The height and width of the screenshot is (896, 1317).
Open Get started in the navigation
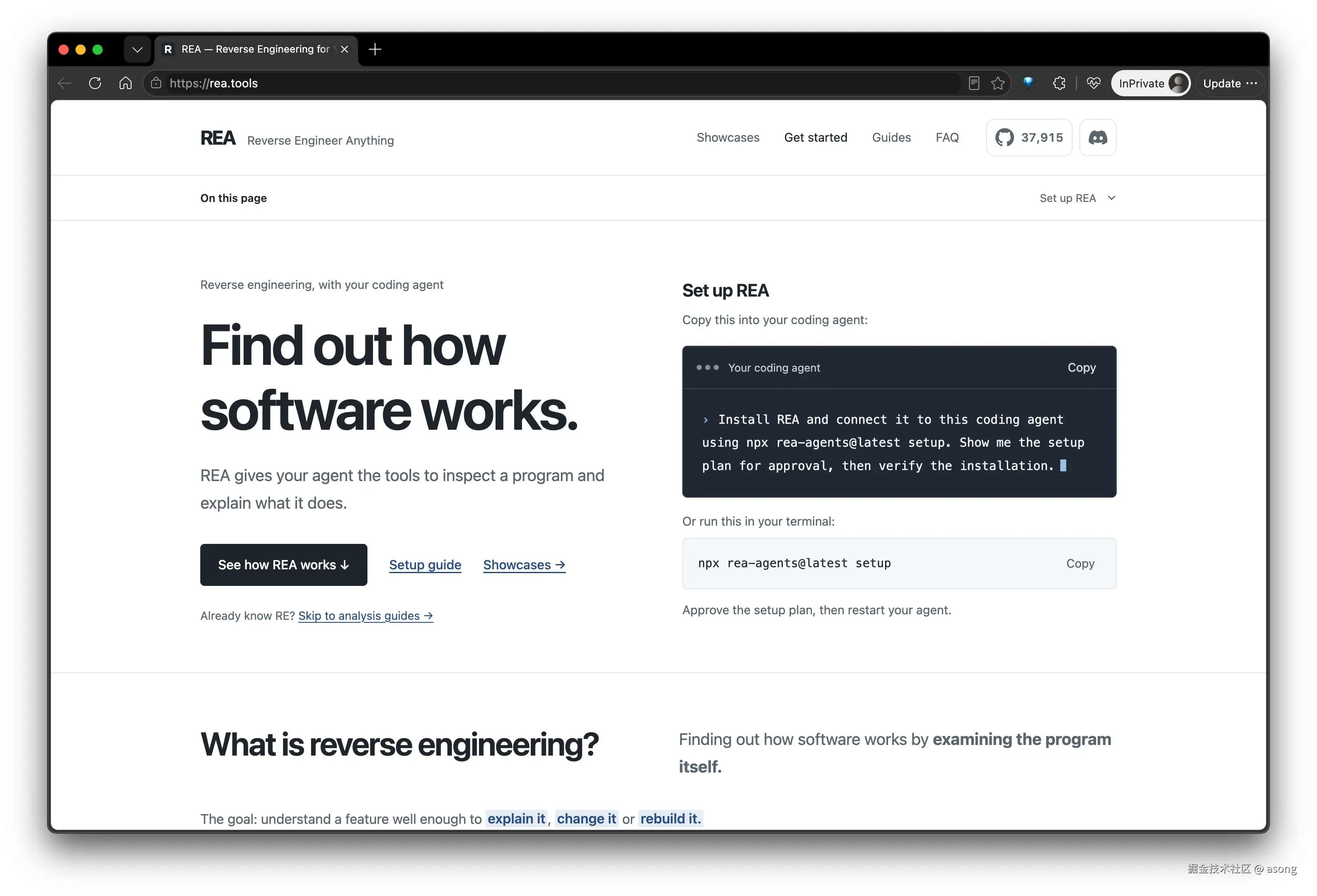[x=815, y=138]
